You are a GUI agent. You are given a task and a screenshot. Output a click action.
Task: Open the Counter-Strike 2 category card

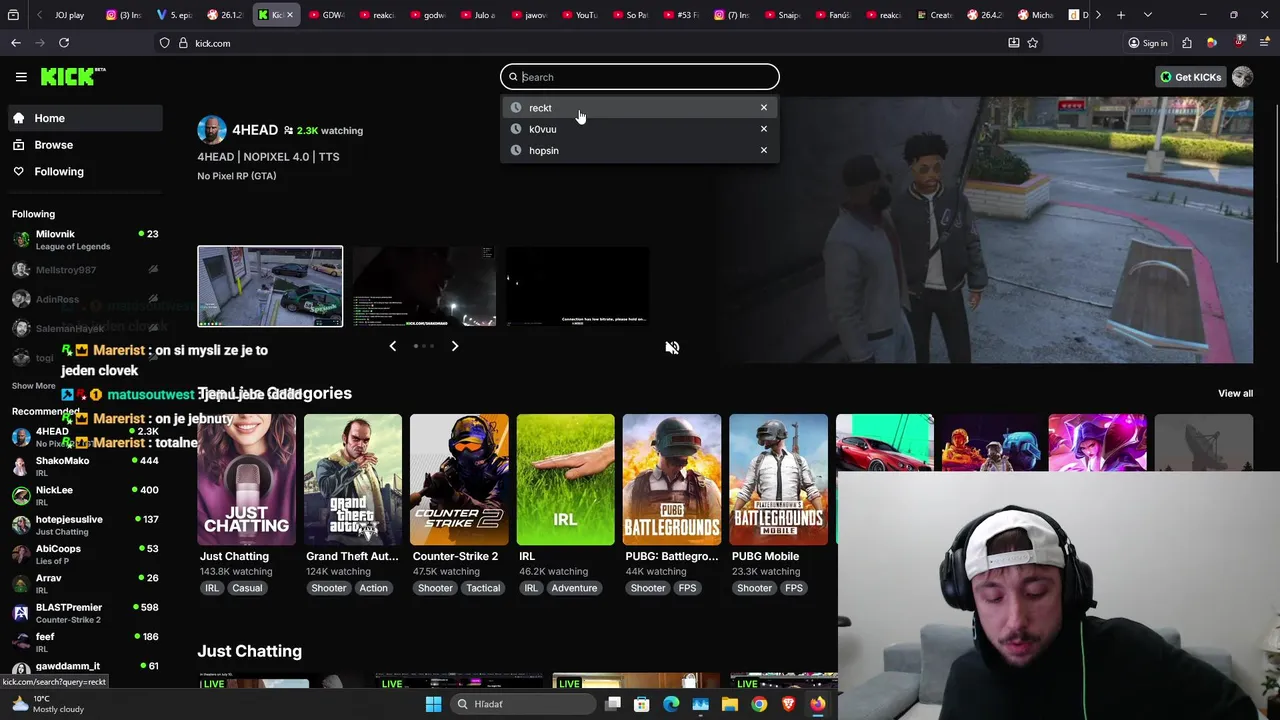(x=459, y=480)
